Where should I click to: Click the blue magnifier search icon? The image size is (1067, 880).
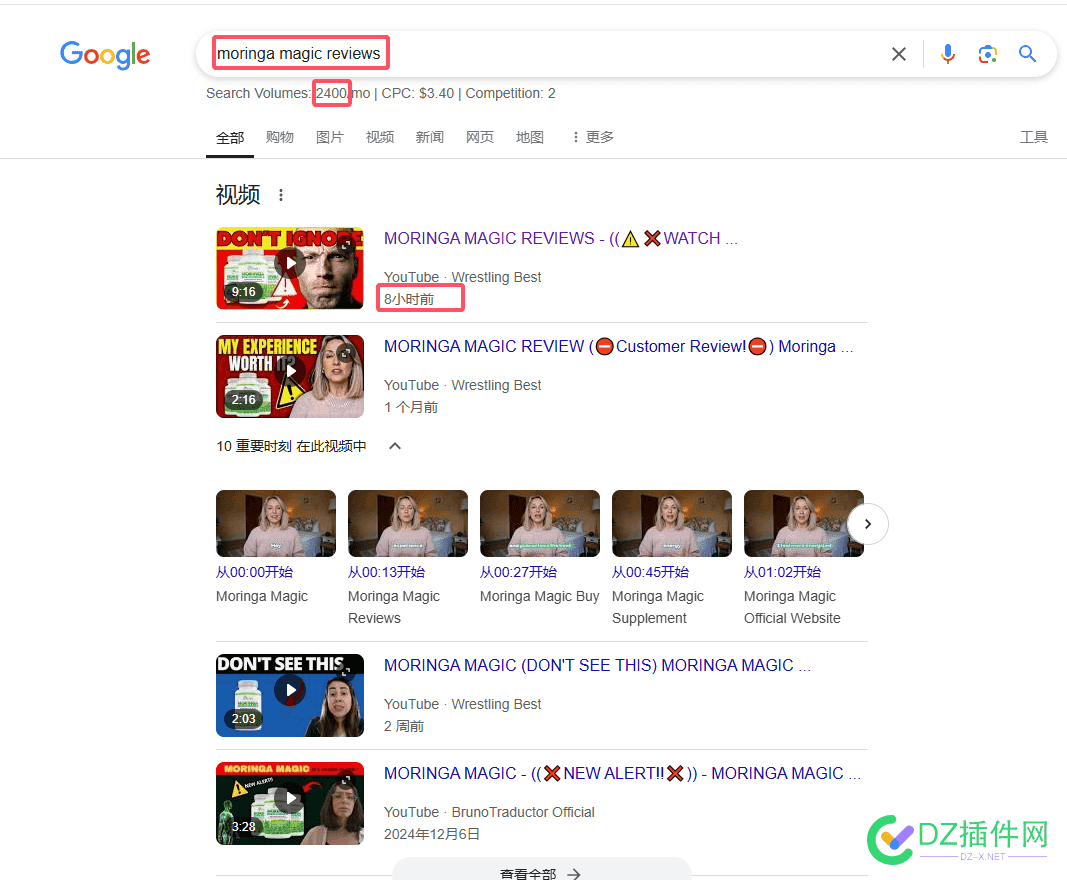[x=1027, y=54]
